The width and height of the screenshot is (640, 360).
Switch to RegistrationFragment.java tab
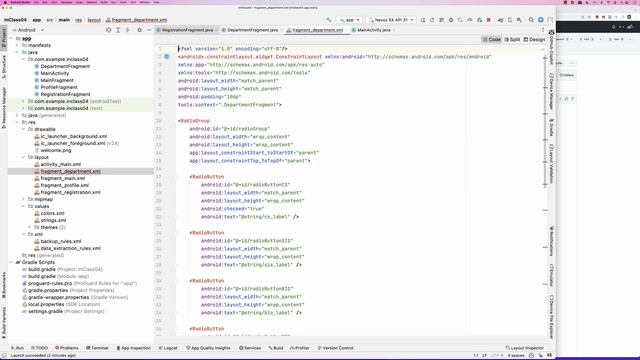(187, 30)
